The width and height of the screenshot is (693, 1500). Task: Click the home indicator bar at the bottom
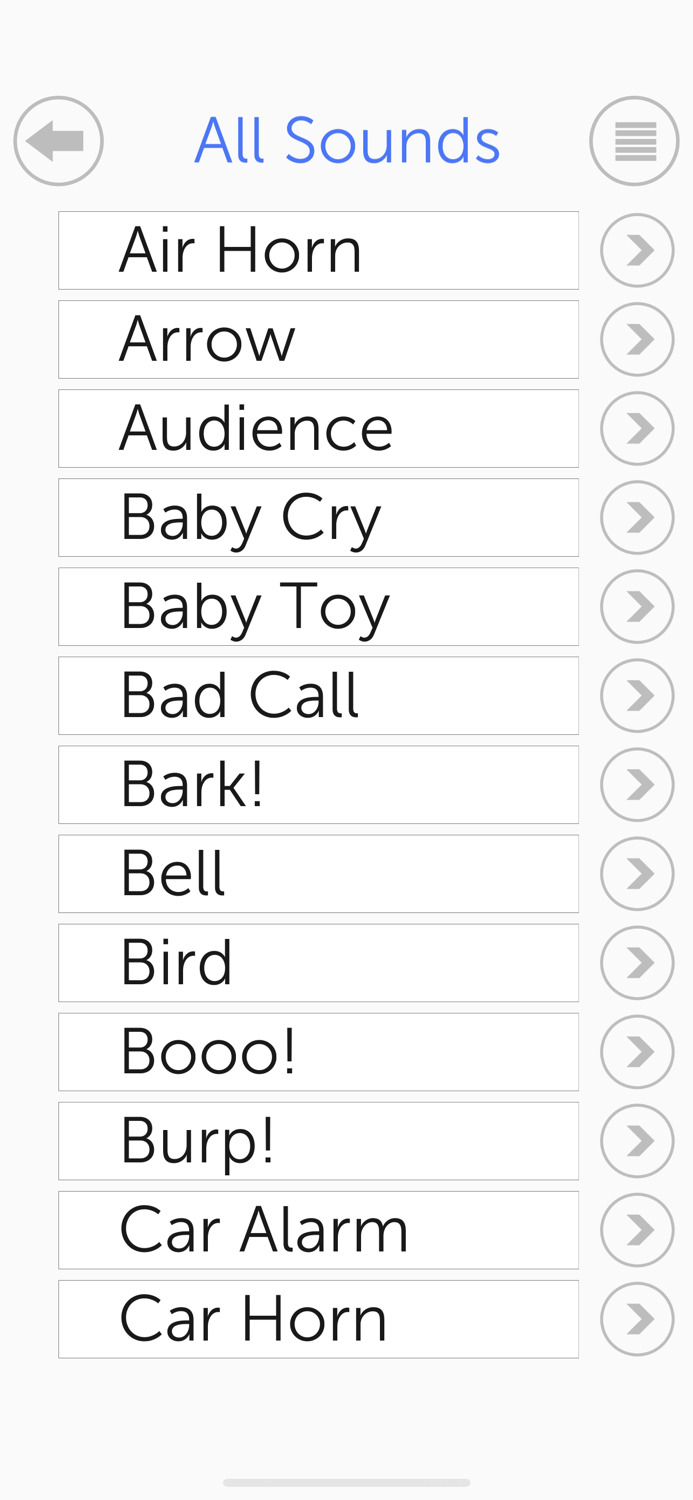click(346, 1484)
